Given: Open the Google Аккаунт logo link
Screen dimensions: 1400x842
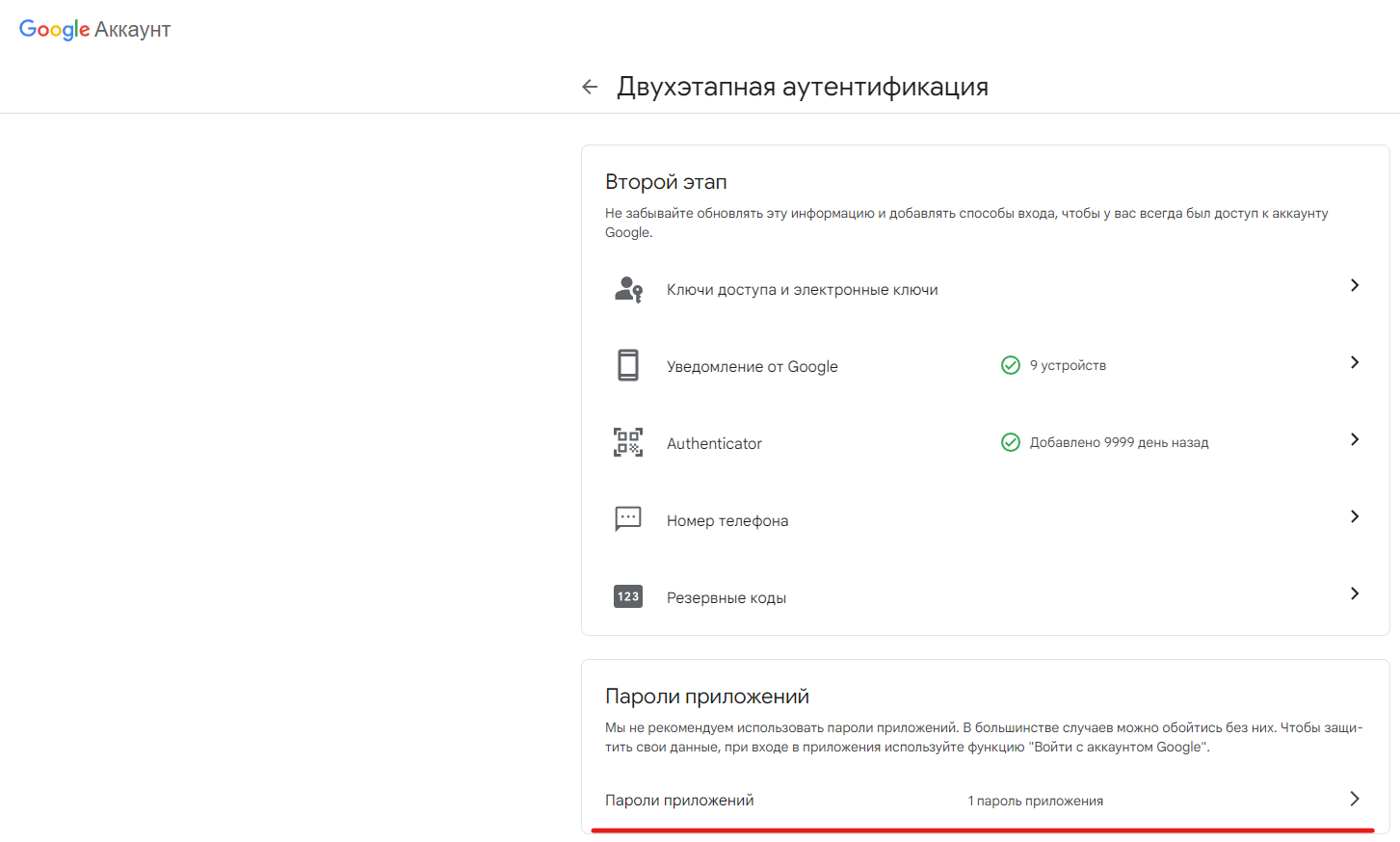Looking at the screenshot, I should coord(94,30).
